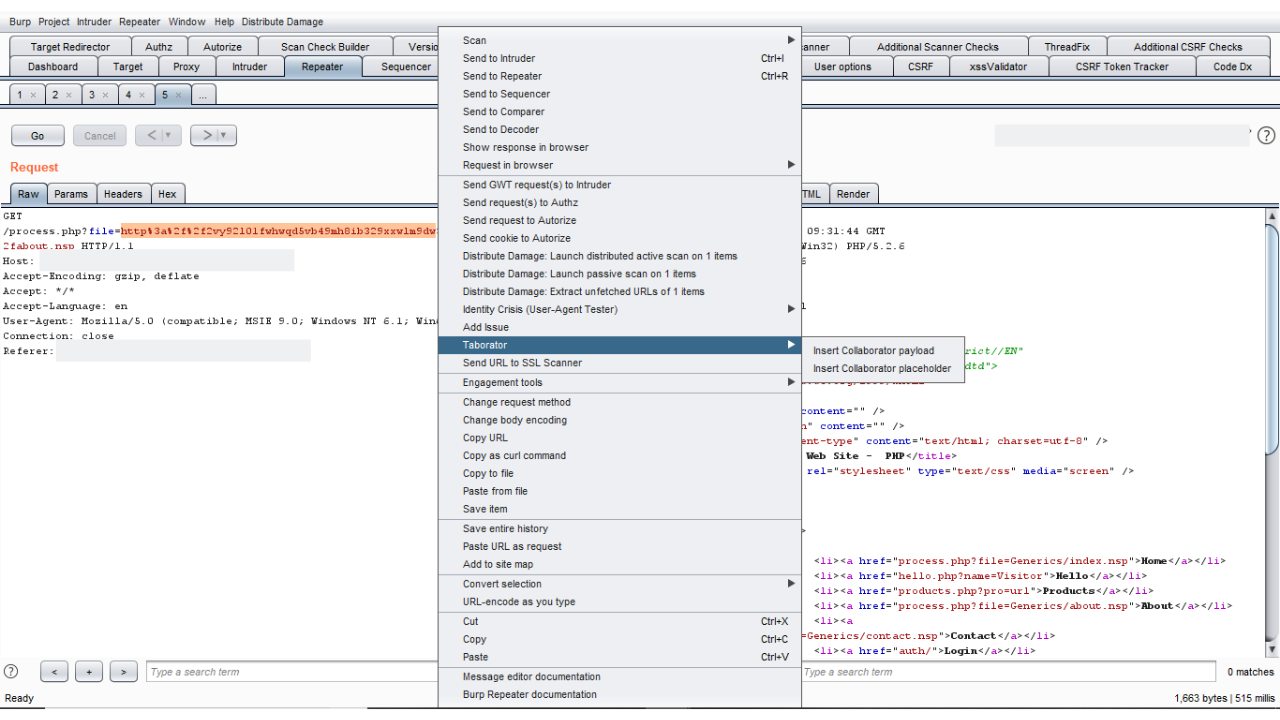Click the target host field at top right

(1122, 135)
